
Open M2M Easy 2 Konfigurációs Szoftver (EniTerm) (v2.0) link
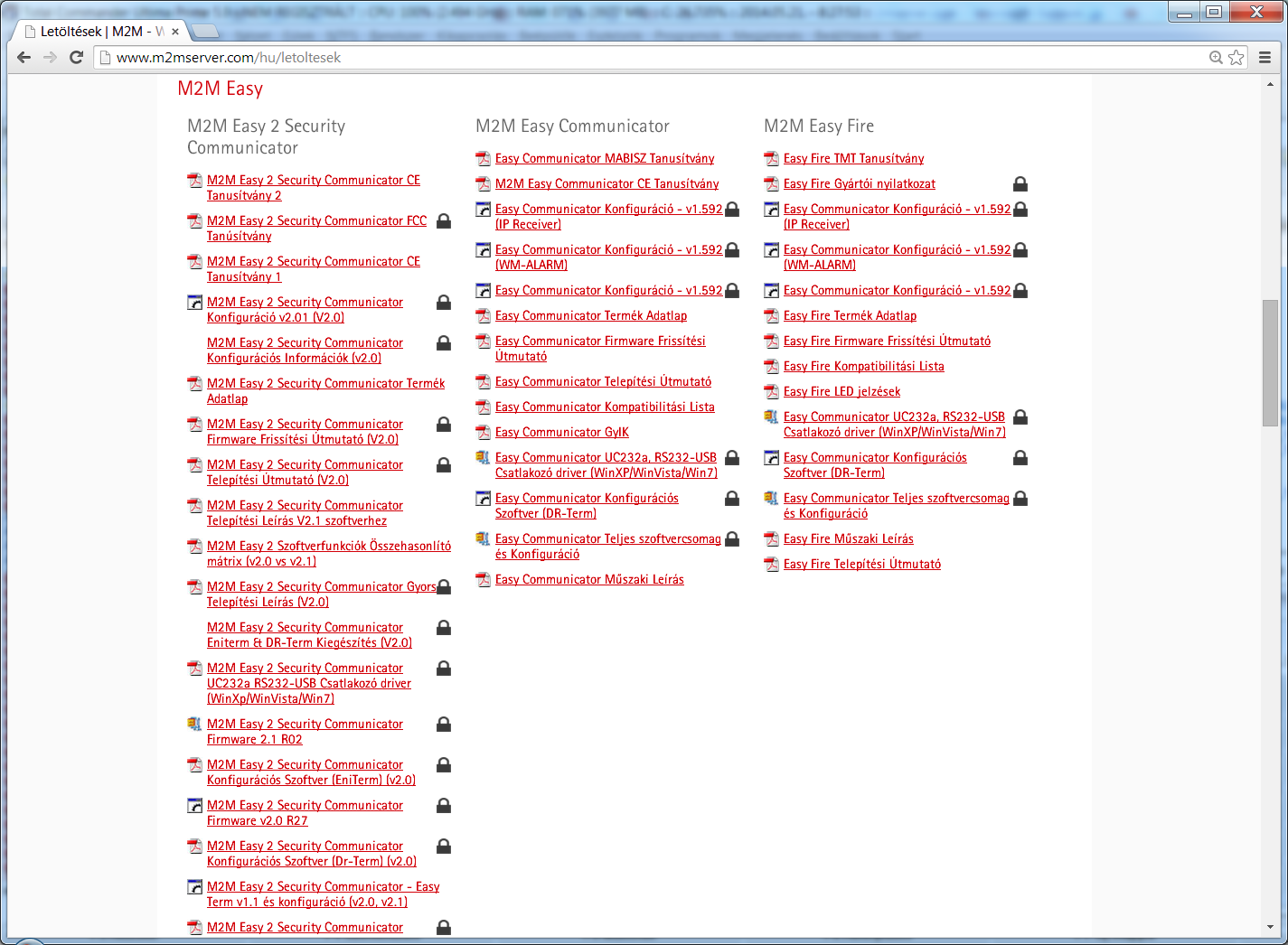pos(311,772)
